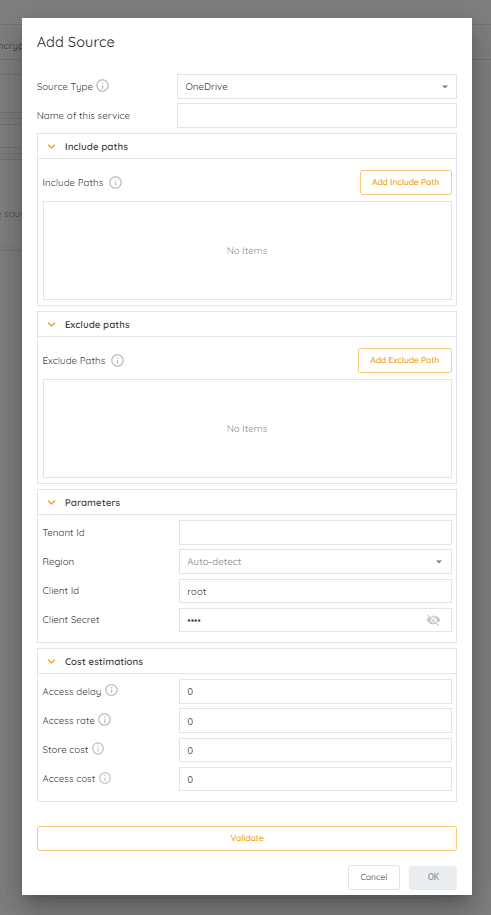Open the Source Type OneDrive dropdown

316,86
